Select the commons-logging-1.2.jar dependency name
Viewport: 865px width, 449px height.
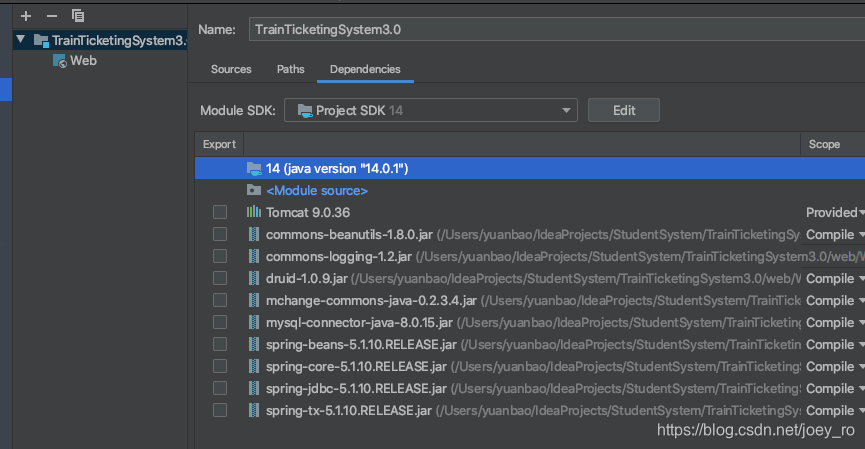point(339,256)
